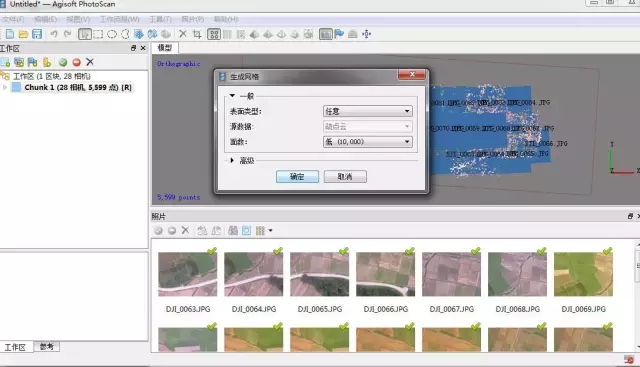Confirm the build mesh dialog with OK button
This screenshot has width=640, height=367.
[x=297, y=176]
